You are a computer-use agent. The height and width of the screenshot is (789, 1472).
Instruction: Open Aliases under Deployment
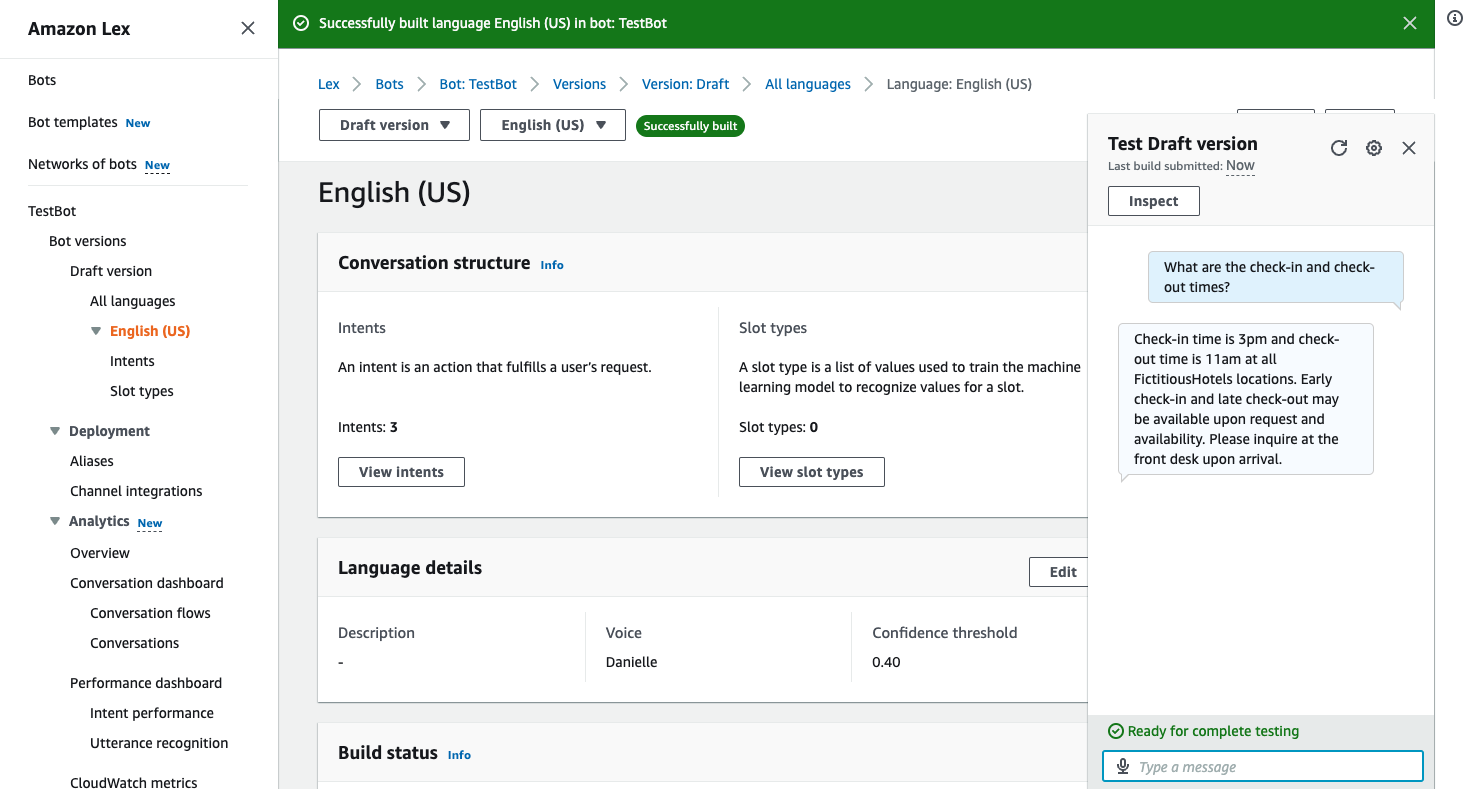[92, 461]
